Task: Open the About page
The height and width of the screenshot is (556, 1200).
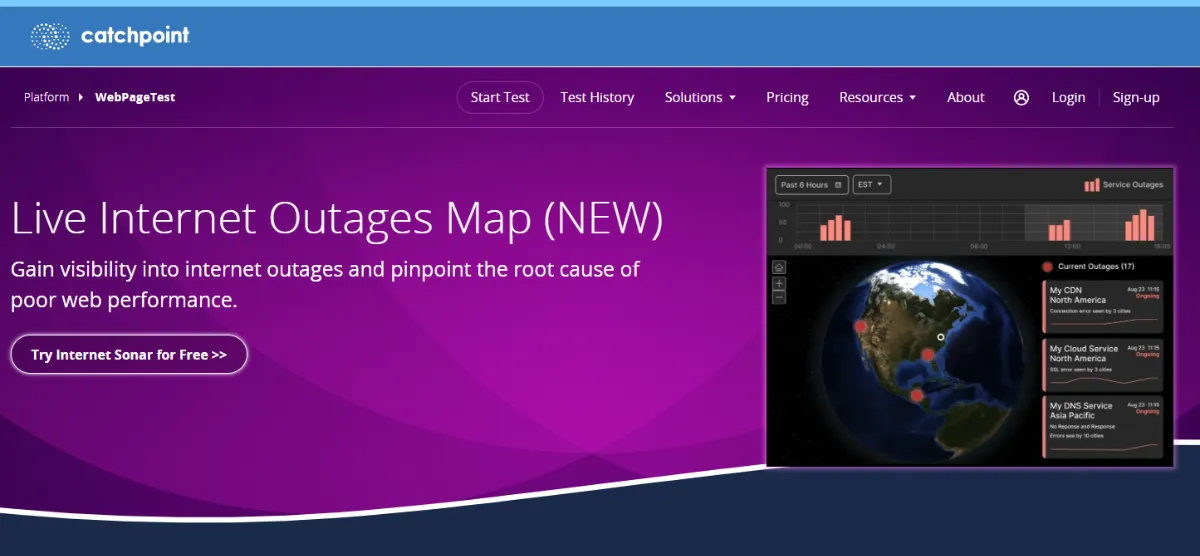Action: [x=966, y=97]
